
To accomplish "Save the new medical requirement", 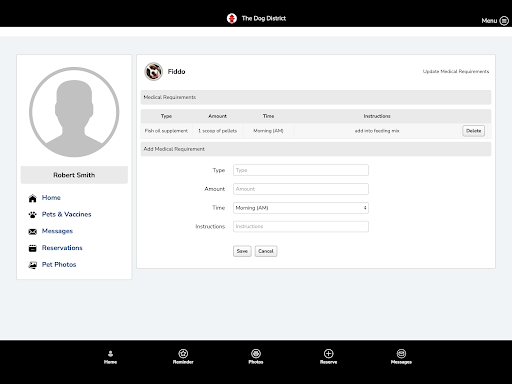I will [x=242, y=251].
